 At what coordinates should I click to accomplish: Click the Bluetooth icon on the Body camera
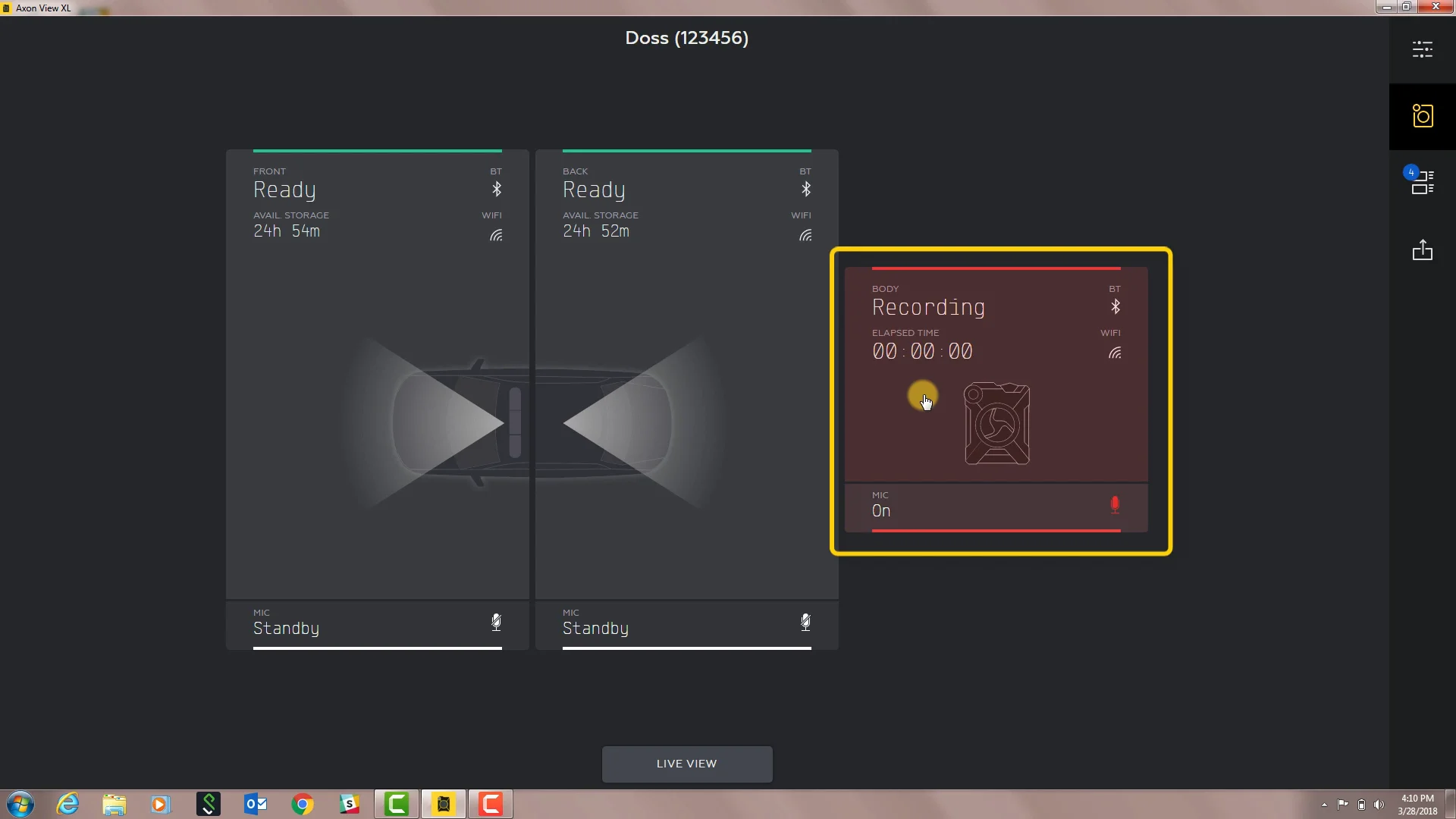1116,307
